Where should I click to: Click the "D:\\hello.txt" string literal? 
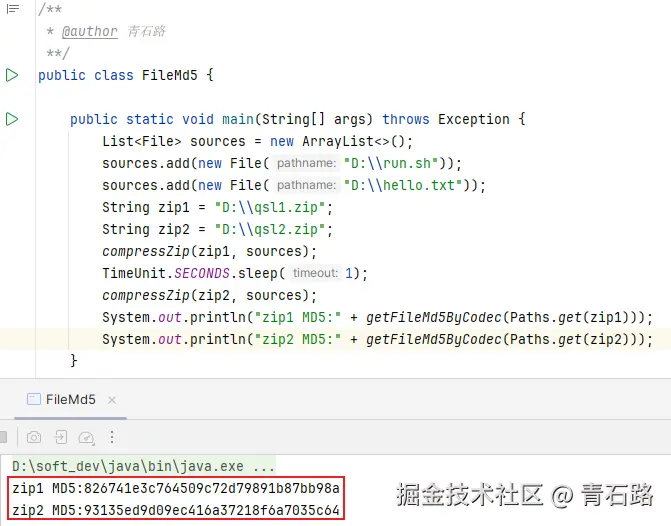(x=403, y=185)
